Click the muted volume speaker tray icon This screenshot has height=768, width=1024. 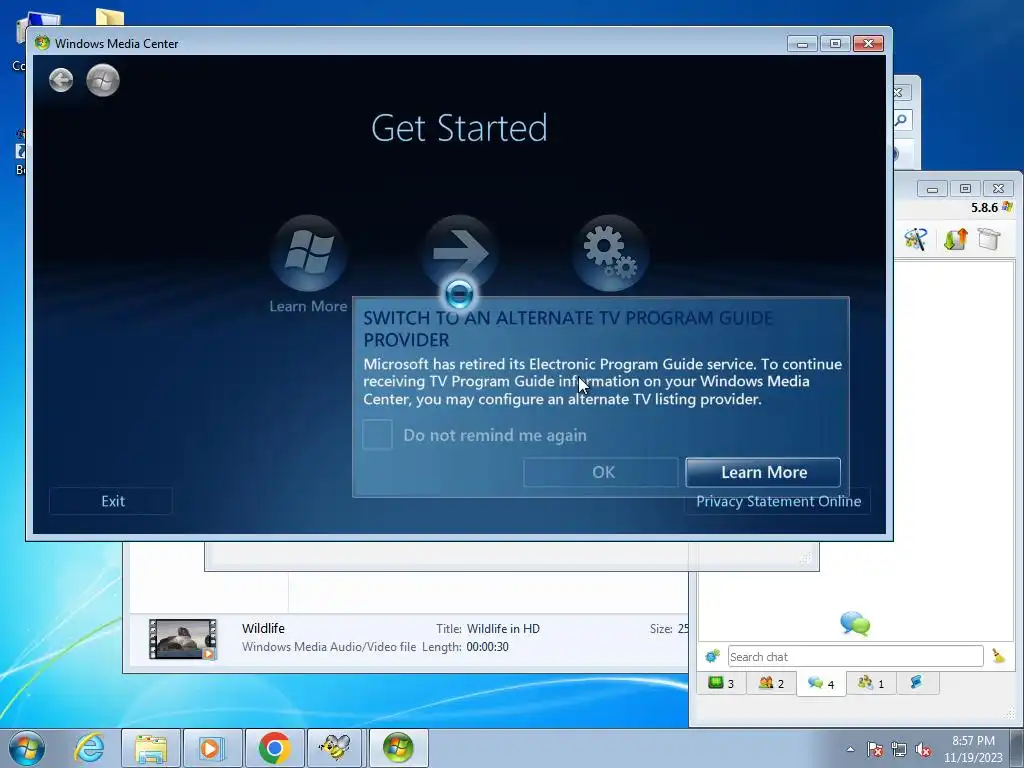(x=923, y=749)
